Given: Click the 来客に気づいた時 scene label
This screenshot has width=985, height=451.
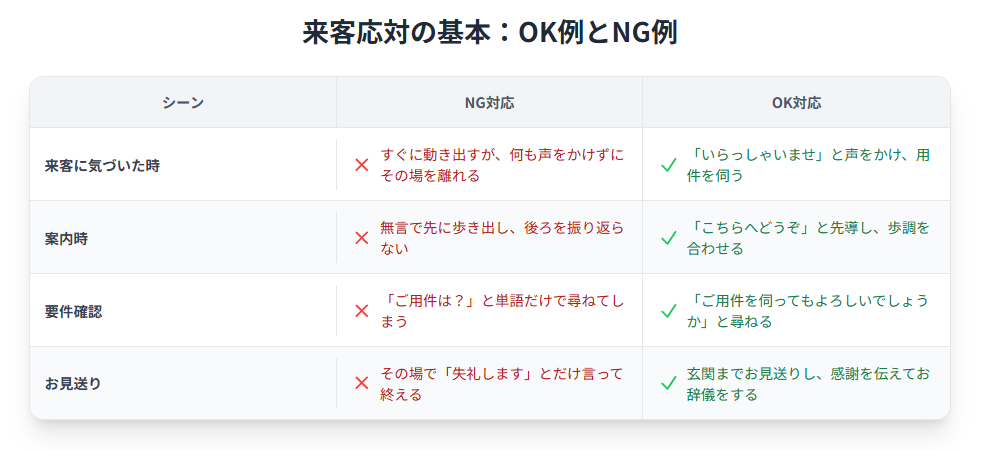Looking at the screenshot, I should pyautogui.click(x=102, y=166).
